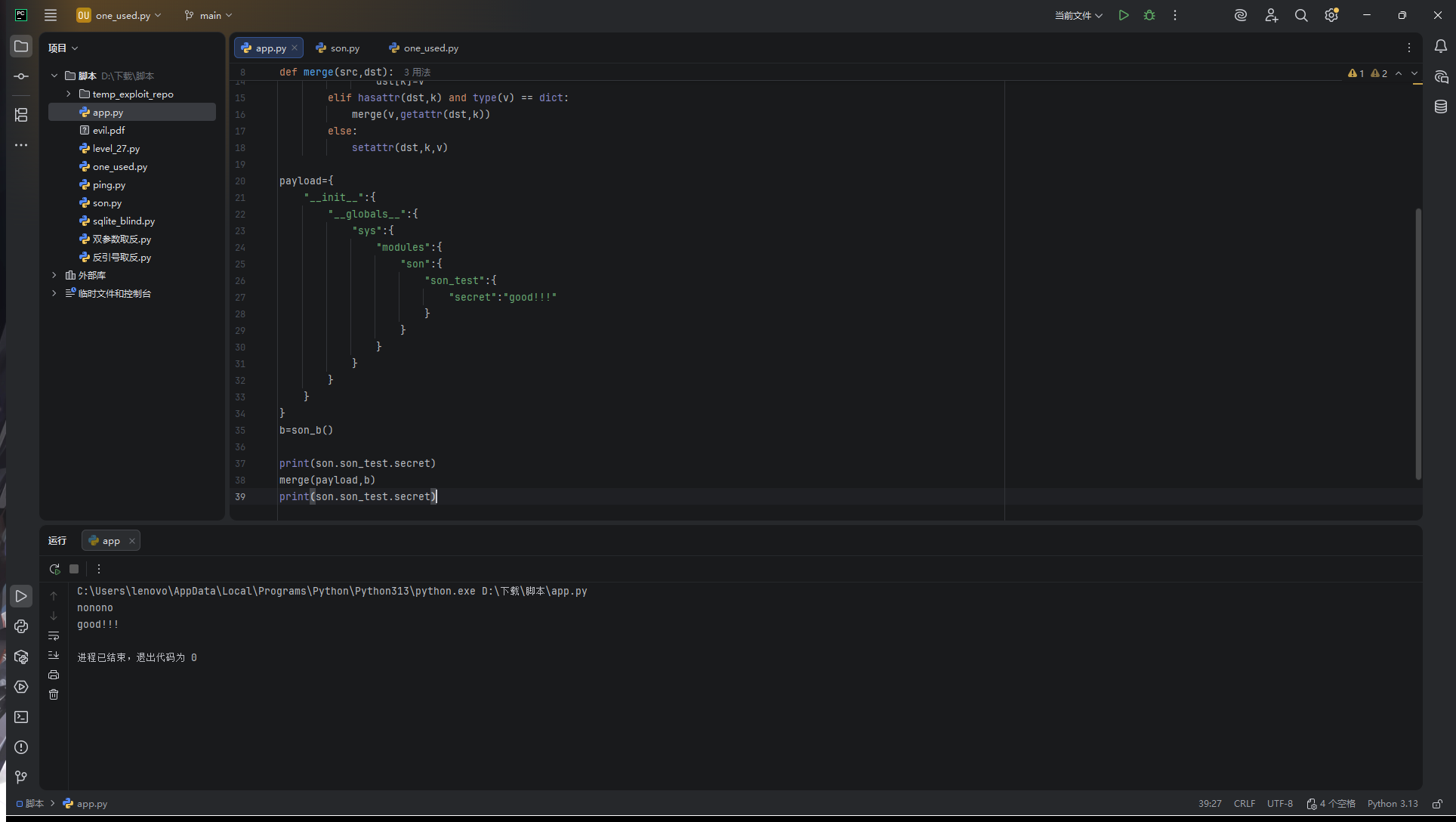Toggle the Run tool window

(21, 596)
